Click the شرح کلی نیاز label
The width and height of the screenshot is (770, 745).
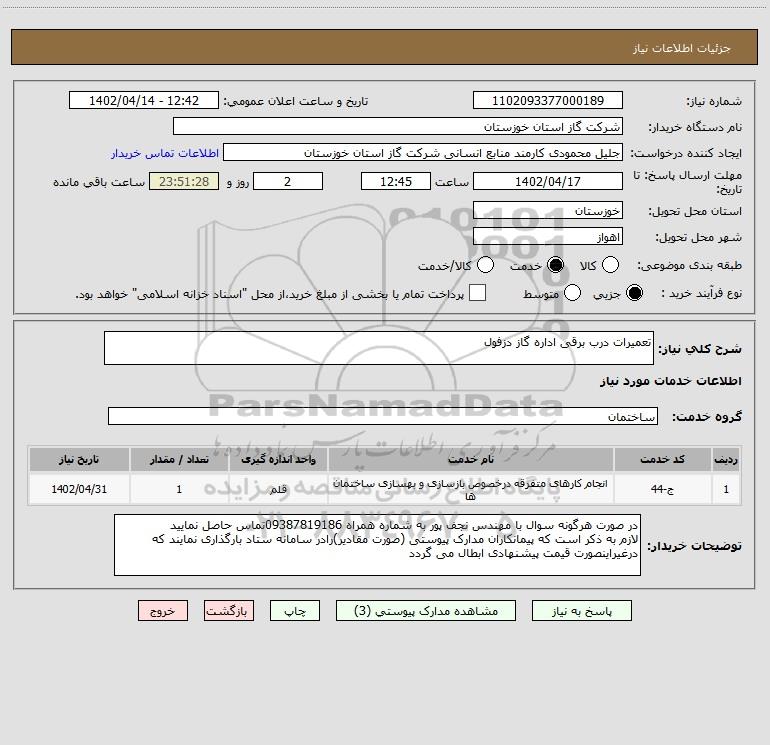coord(700,349)
